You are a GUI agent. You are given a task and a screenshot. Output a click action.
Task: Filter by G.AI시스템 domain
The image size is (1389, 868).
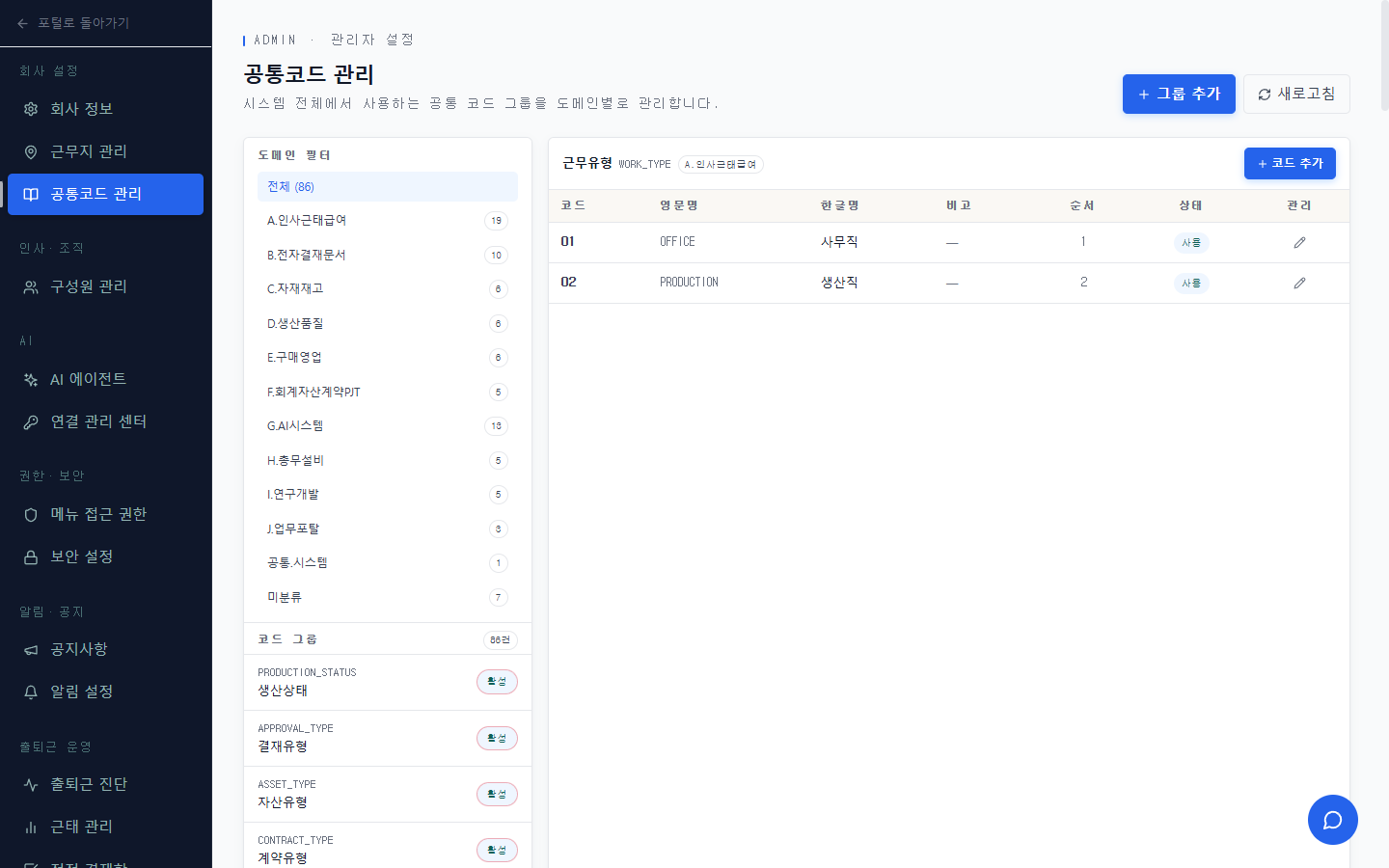point(388,426)
